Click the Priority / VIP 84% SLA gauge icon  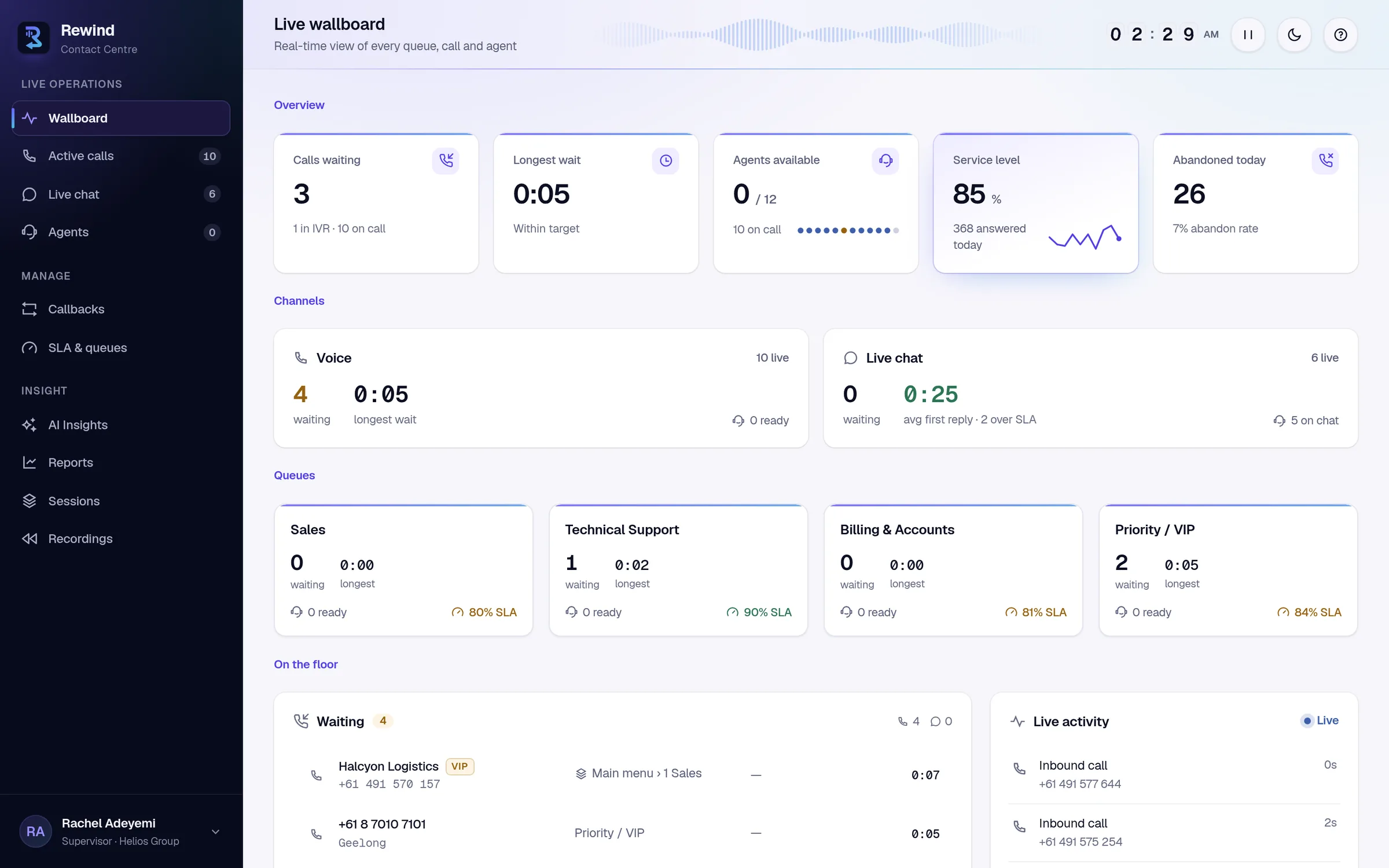tap(1283, 612)
